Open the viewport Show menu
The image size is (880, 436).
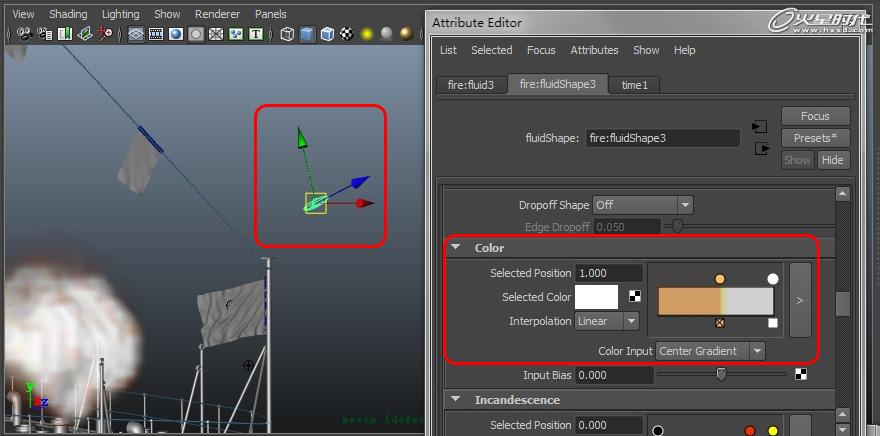pyautogui.click(x=167, y=14)
